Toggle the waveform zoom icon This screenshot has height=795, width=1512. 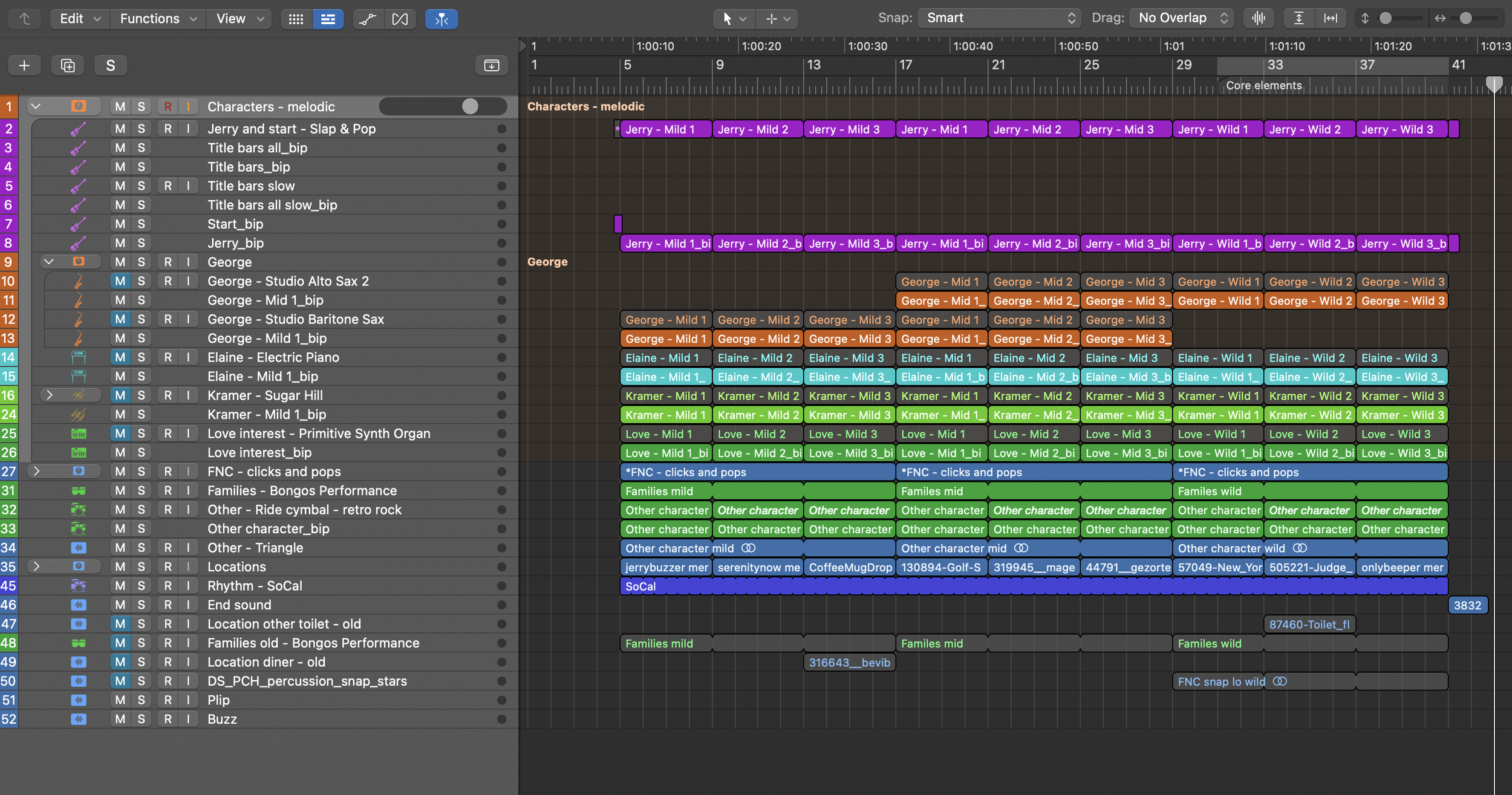point(1259,18)
